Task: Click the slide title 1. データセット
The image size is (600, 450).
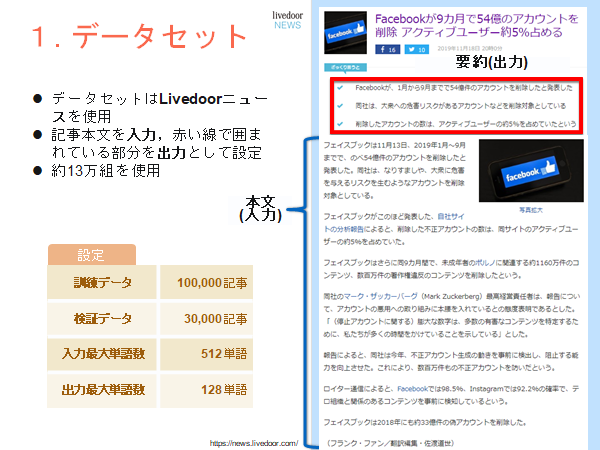Action: coord(139,36)
